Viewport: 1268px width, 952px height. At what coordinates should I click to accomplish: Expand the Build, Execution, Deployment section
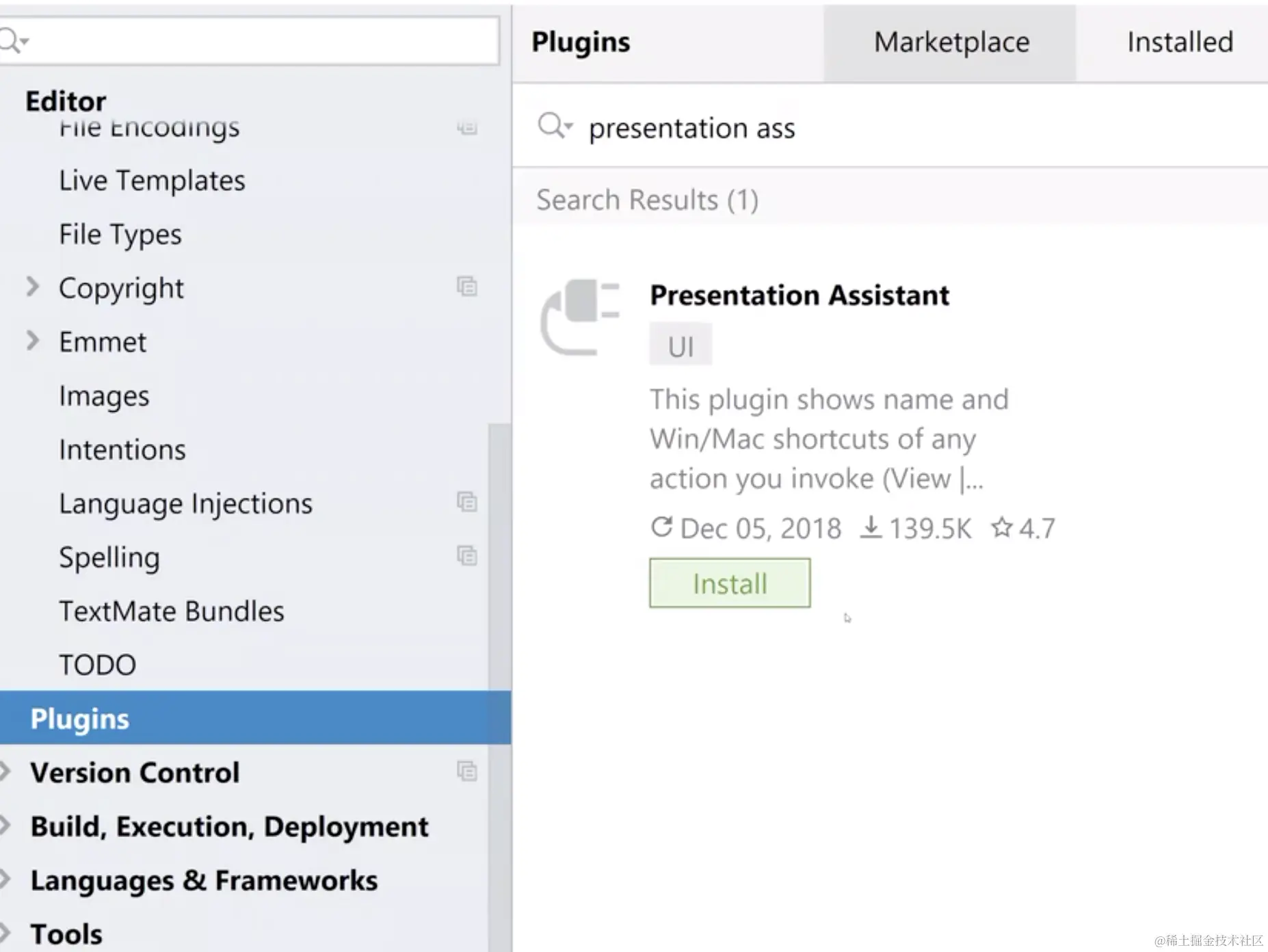tap(5, 825)
